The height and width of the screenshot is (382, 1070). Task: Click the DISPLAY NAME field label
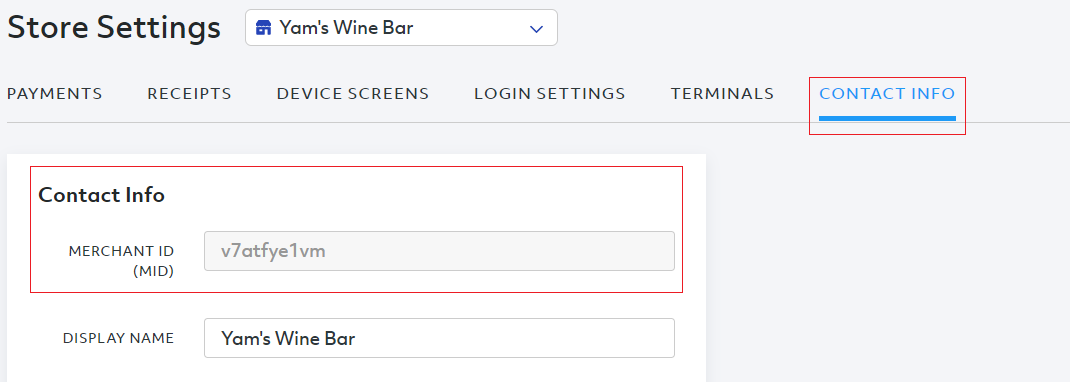119,338
